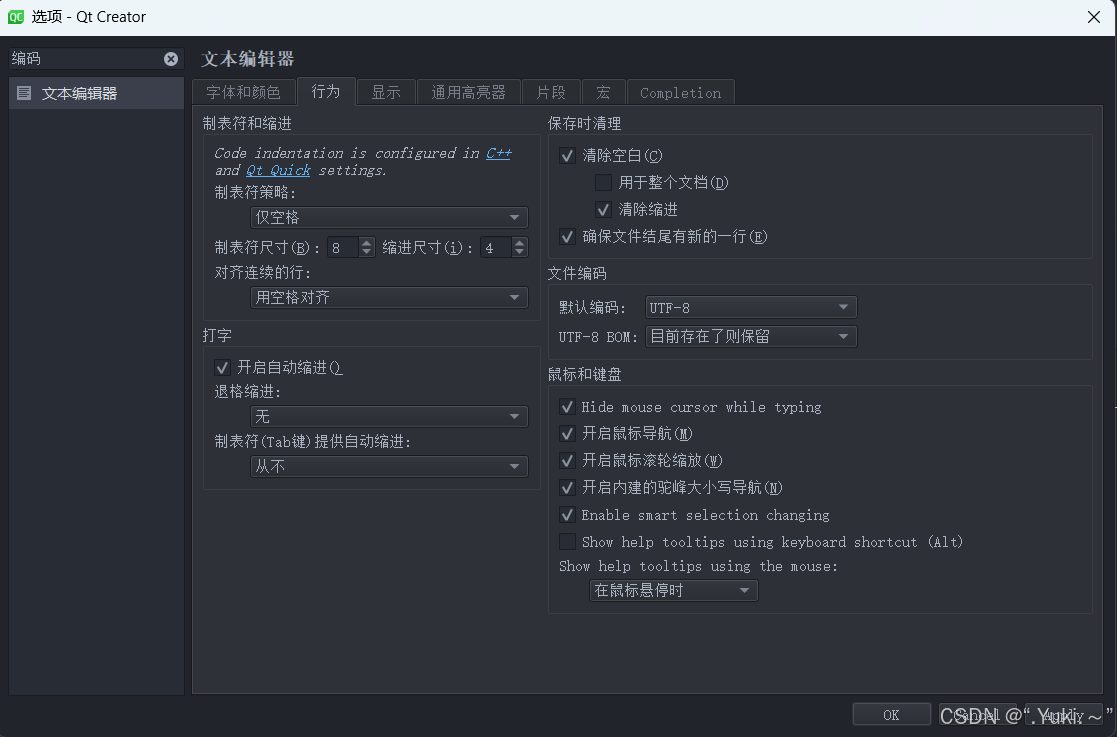Open the 片段 tab
1117x737 pixels.
(551, 91)
